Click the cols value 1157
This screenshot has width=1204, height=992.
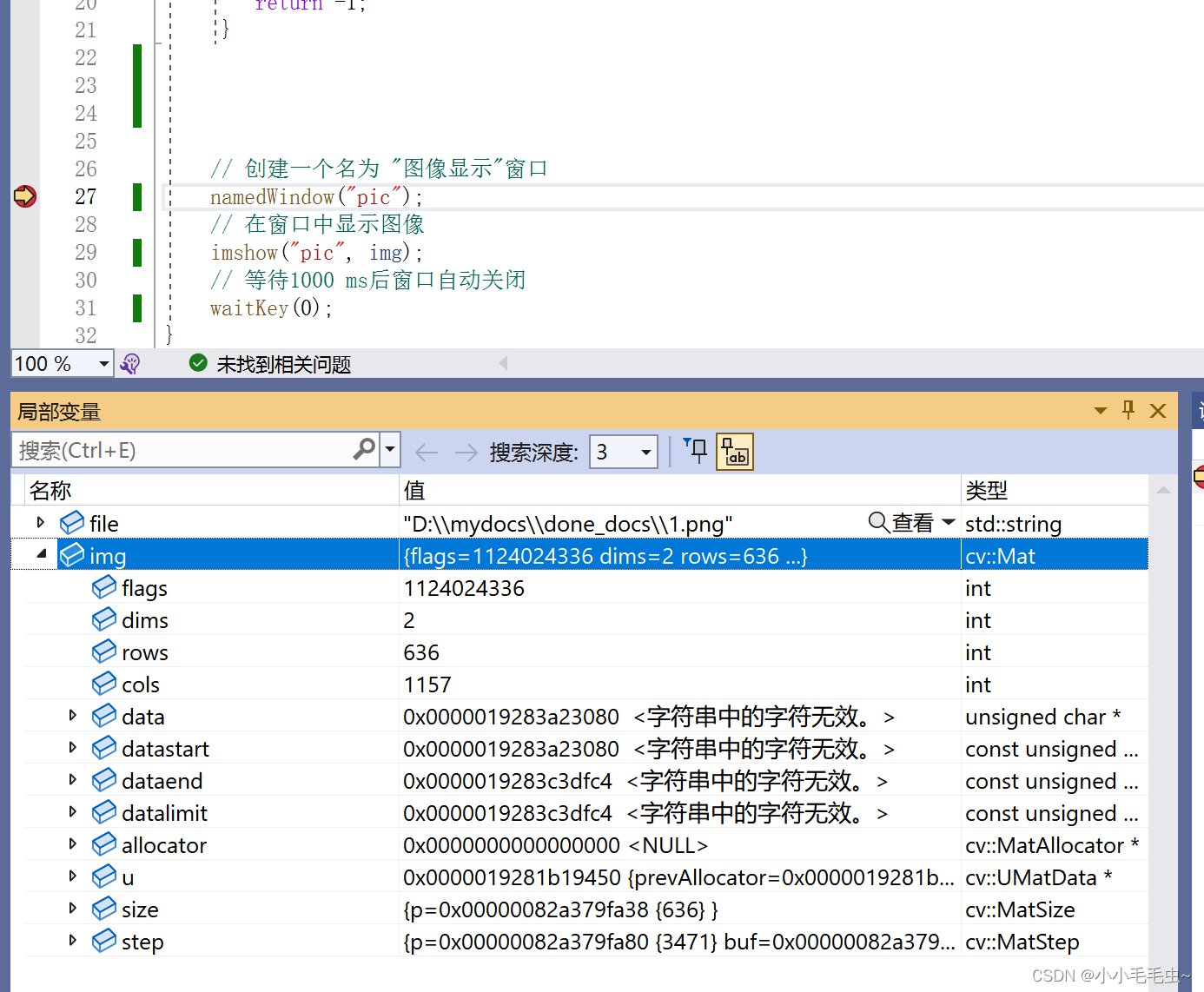pos(427,684)
